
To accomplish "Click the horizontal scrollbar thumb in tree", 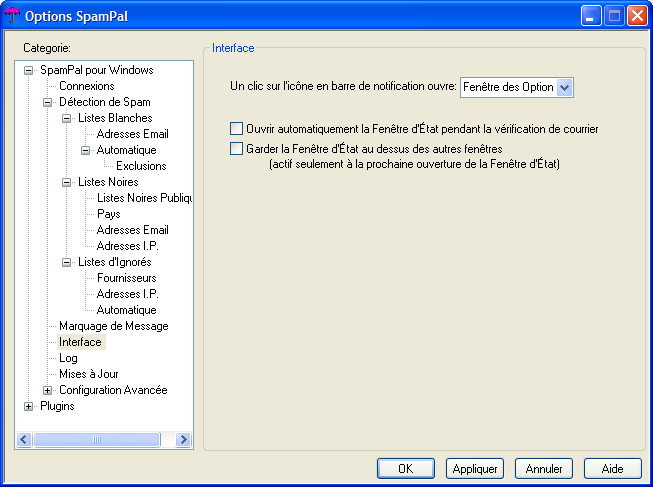I will click(97, 440).
